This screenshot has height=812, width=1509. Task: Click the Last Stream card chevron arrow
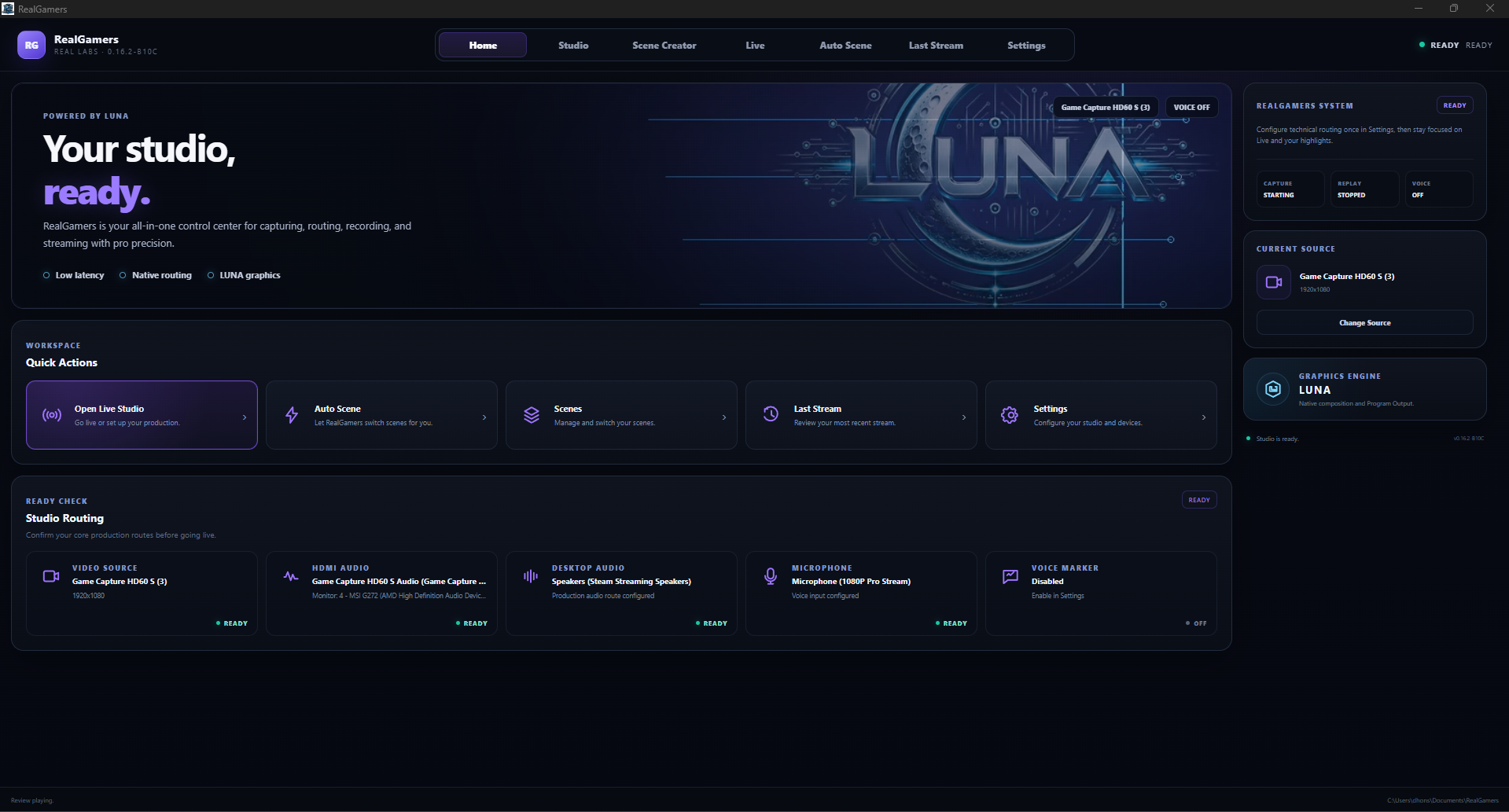[x=964, y=417]
